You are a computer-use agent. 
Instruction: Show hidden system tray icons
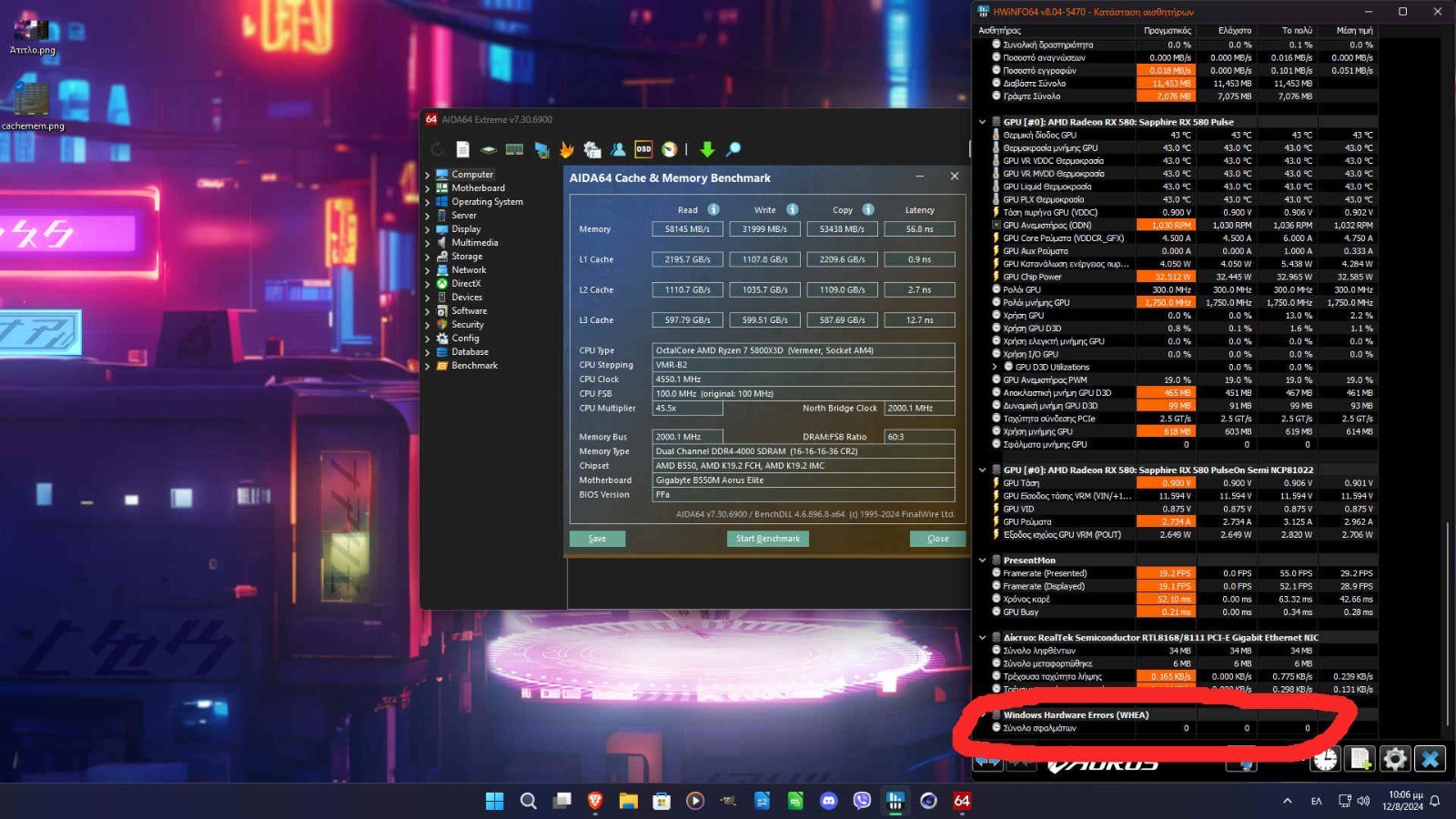coord(1287,801)
